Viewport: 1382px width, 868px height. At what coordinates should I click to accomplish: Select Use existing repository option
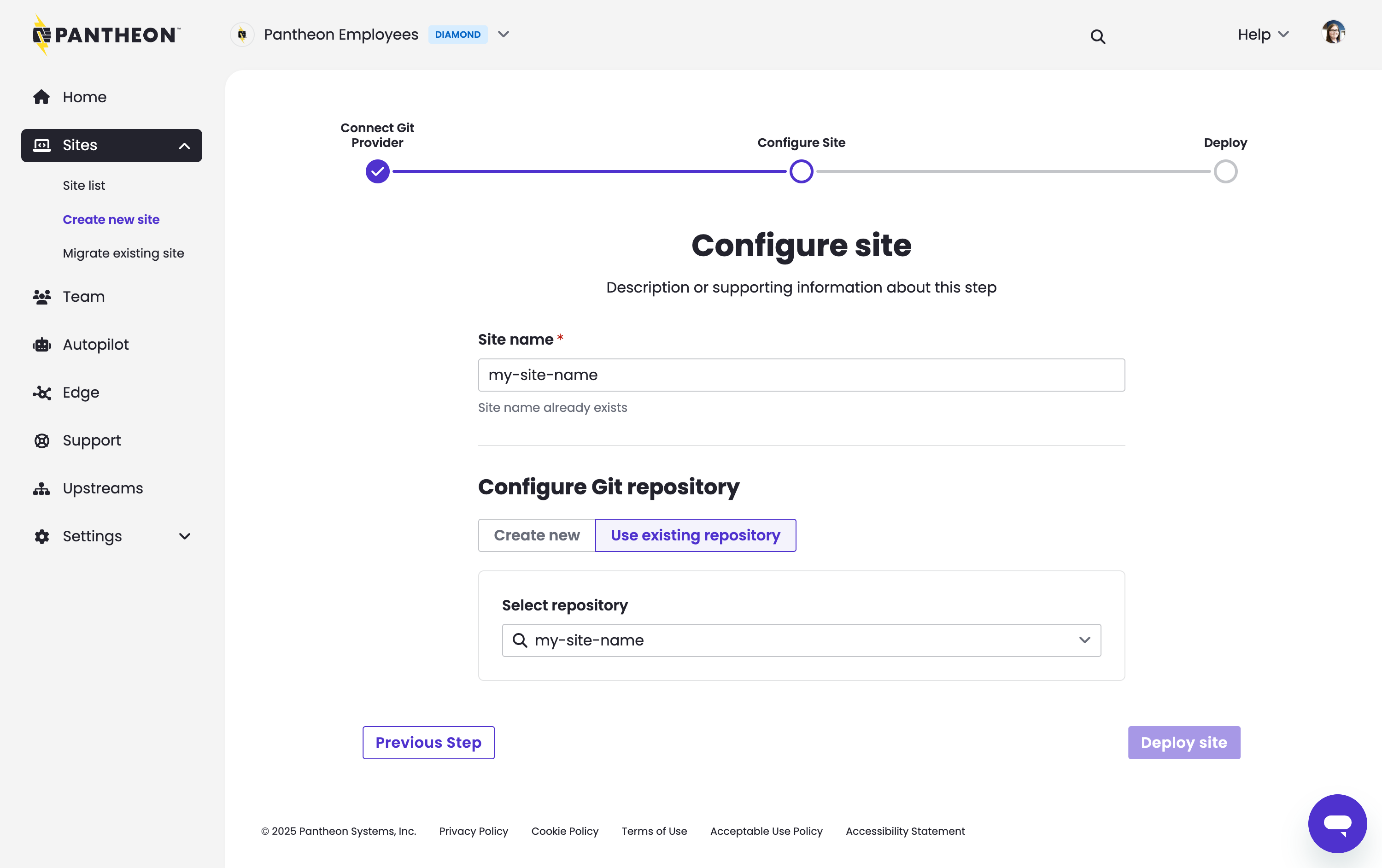point(696,535)
